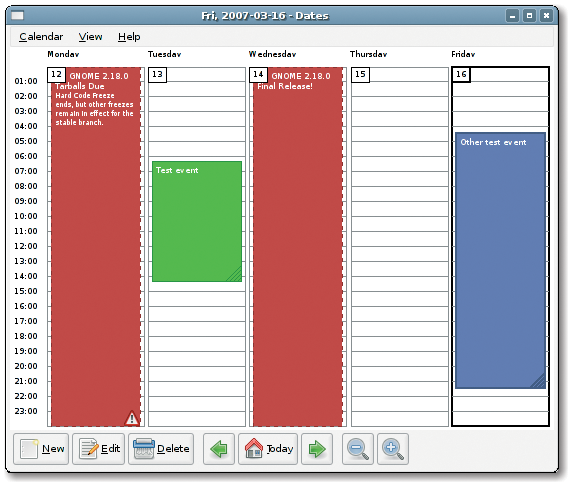Select the blue Other test event on Friday
Image resolution: width=568 pixels, height=482 pixels.
[500, 260]
